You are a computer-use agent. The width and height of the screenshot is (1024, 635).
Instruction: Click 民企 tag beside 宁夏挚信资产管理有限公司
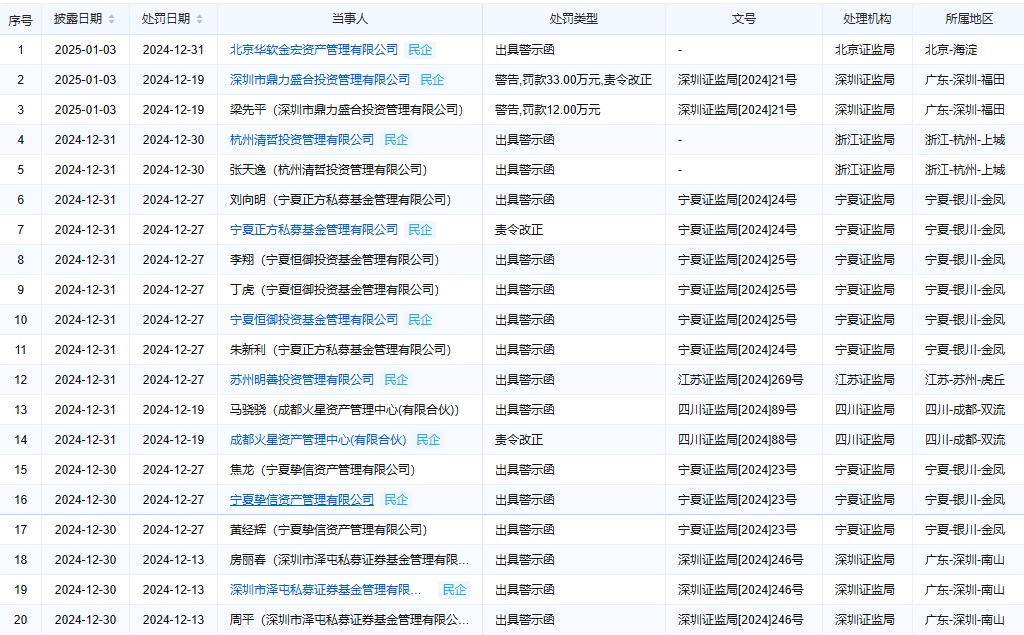[x=396, y=500]
